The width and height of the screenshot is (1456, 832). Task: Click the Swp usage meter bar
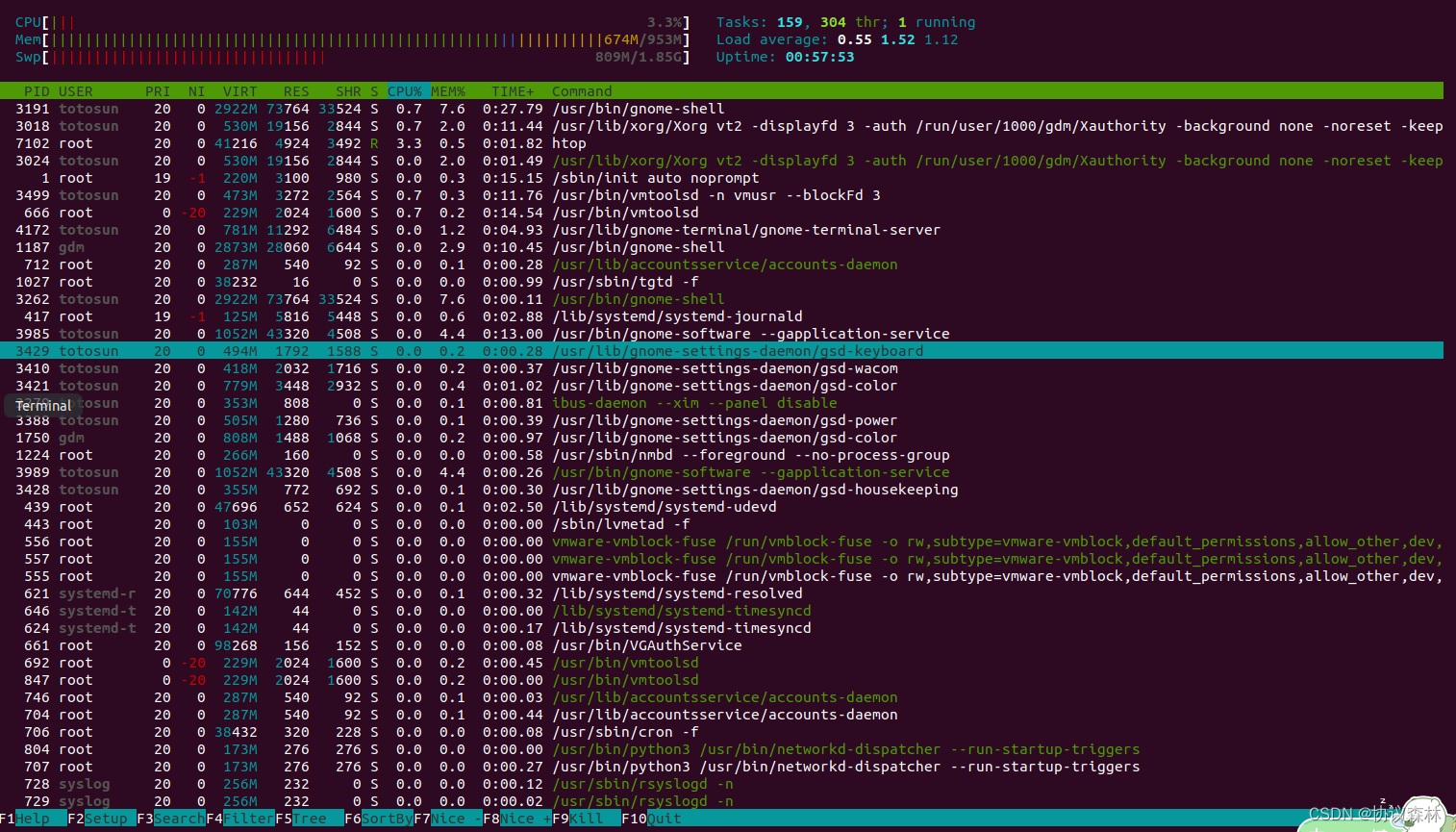click(x=353, y=57)
